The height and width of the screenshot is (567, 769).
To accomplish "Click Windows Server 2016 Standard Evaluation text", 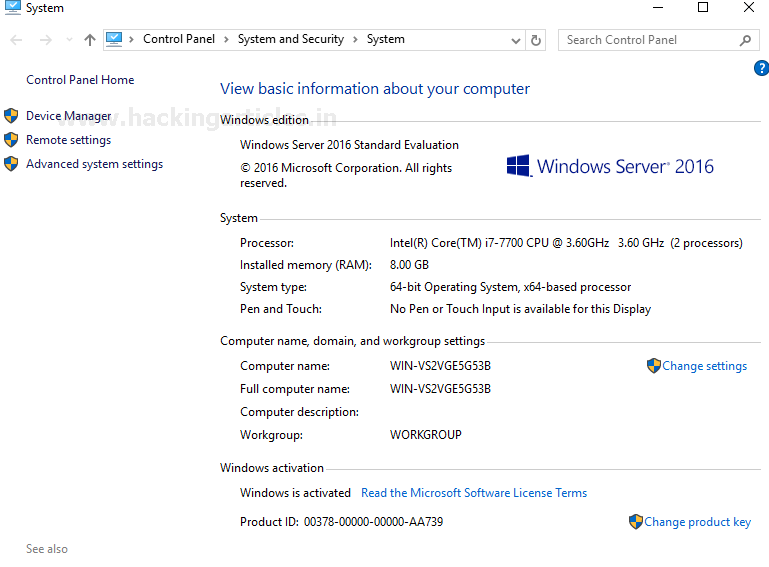I will pyautogui.click(x=349, y=145).
